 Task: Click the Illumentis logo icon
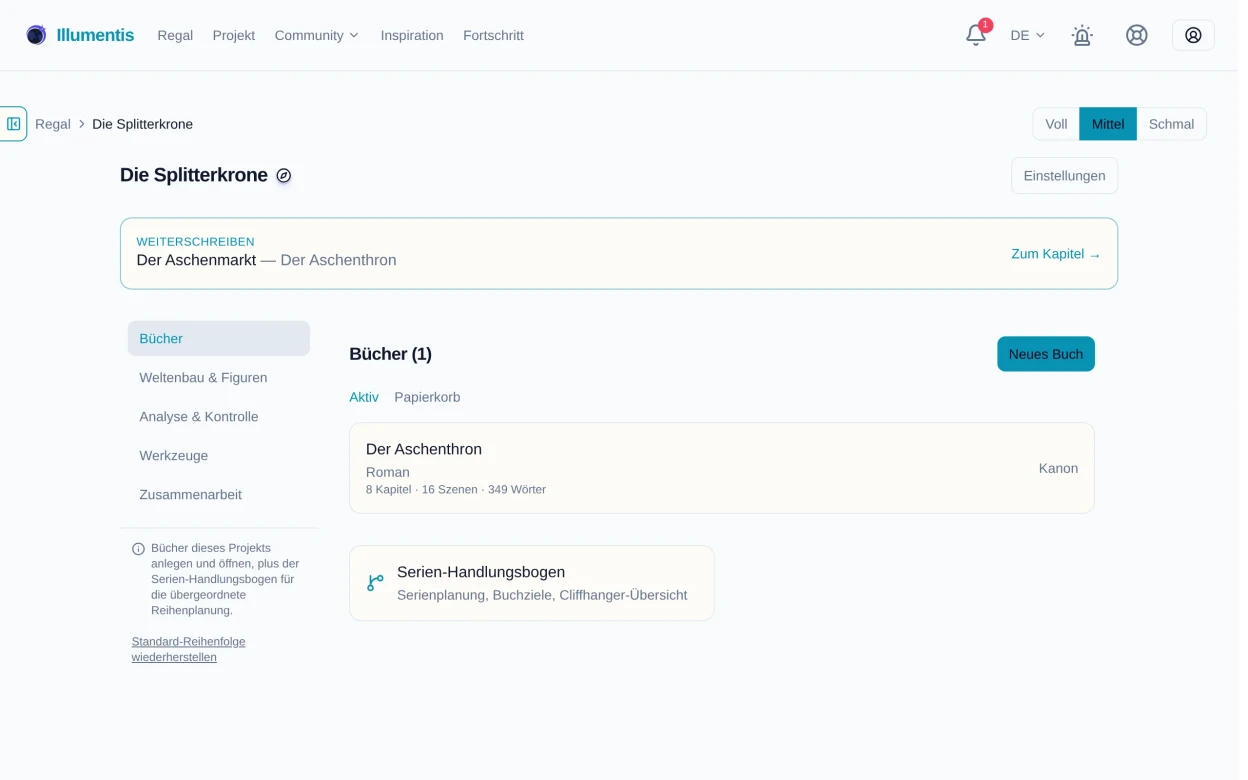pyautogui.click(x=36, y=35)
